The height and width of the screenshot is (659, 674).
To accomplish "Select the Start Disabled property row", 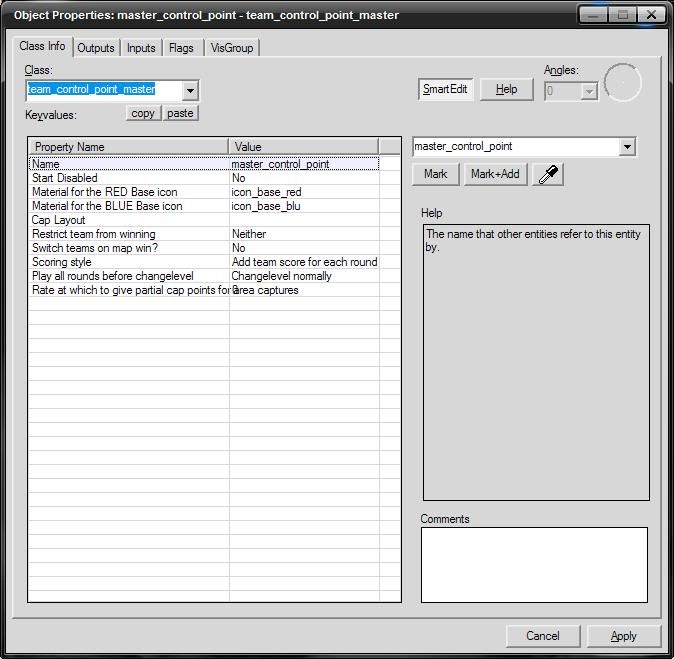I will click(x=130, y=178).
